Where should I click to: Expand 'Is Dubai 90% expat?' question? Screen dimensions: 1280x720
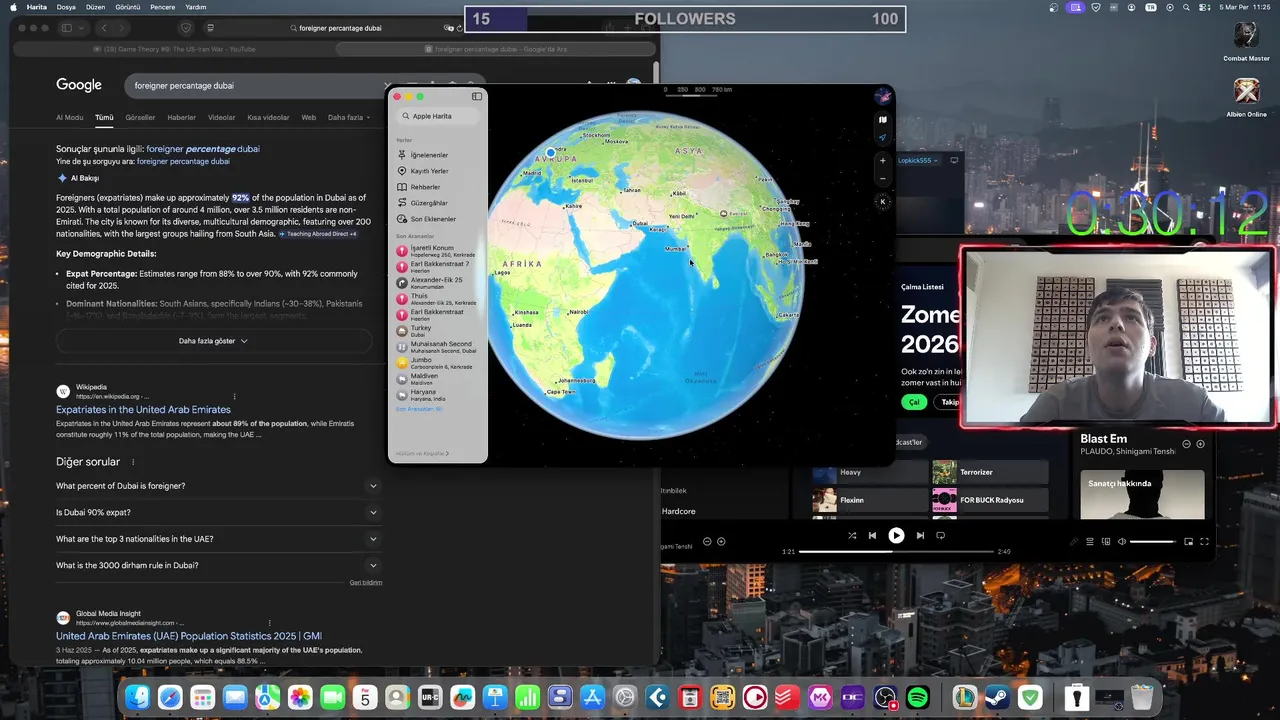pos(217,512)
